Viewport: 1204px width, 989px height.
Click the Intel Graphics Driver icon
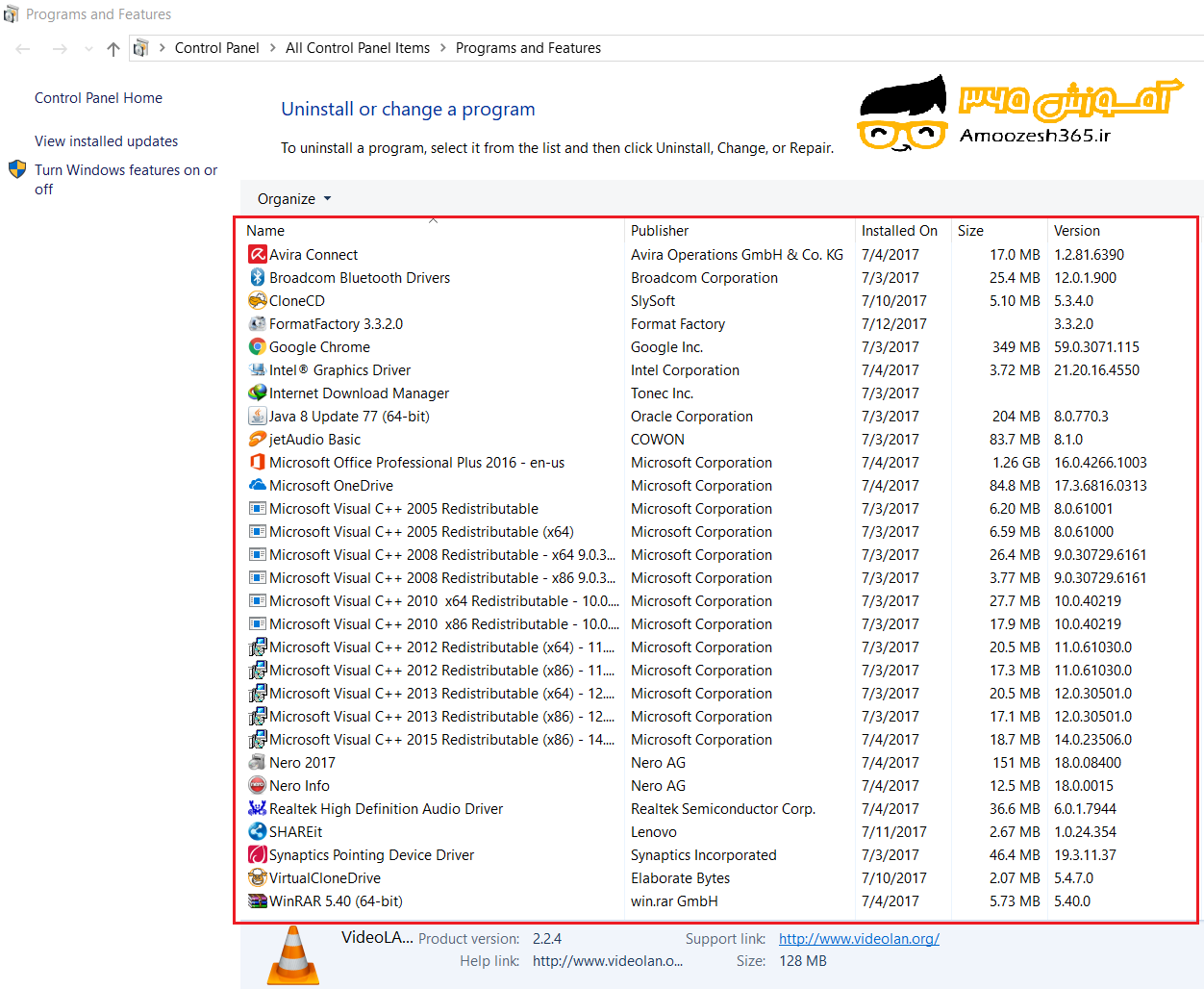(x=257, y=369)
